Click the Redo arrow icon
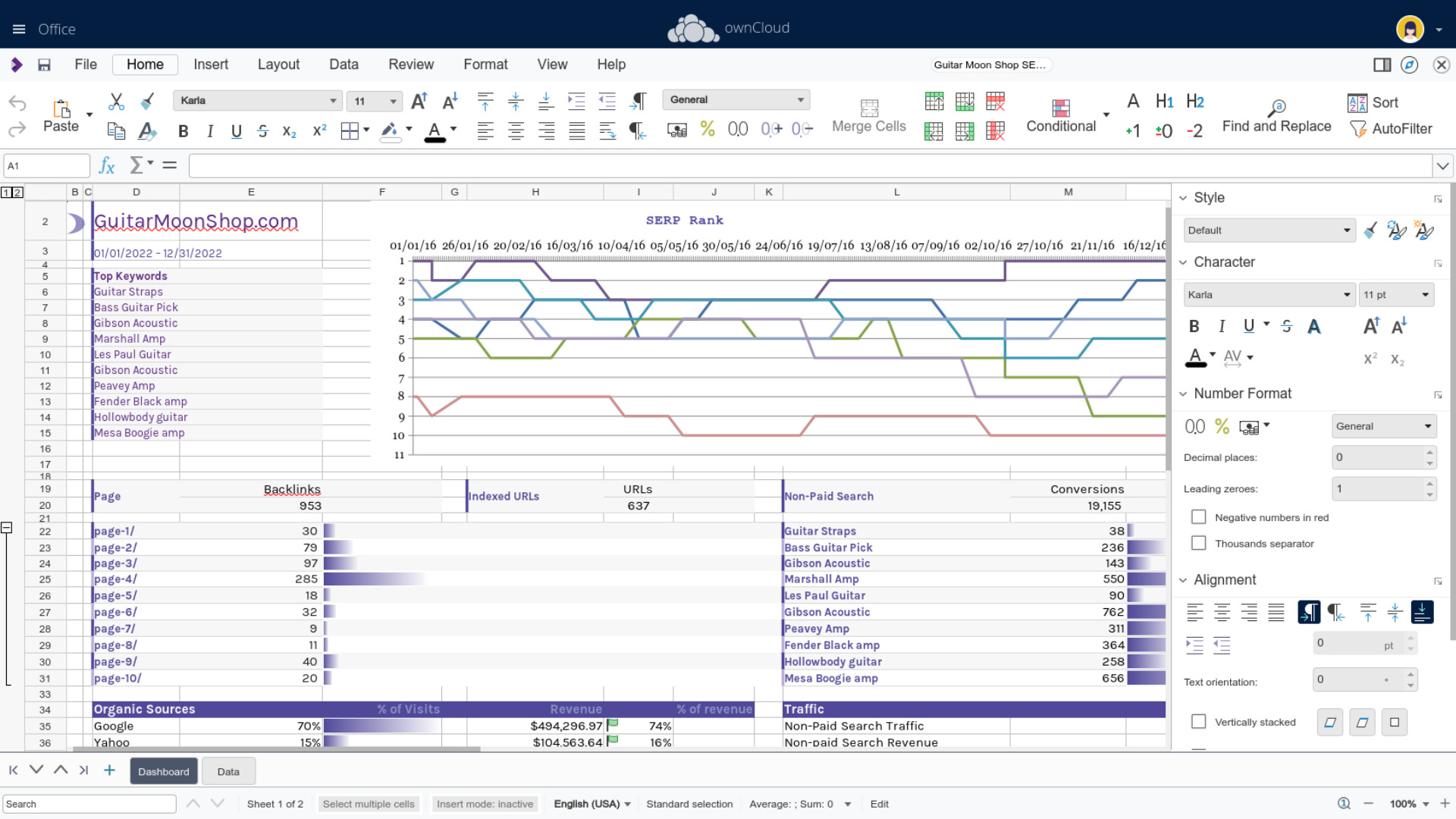Screen dimensions: 1456x819 (x=17, y=129)
